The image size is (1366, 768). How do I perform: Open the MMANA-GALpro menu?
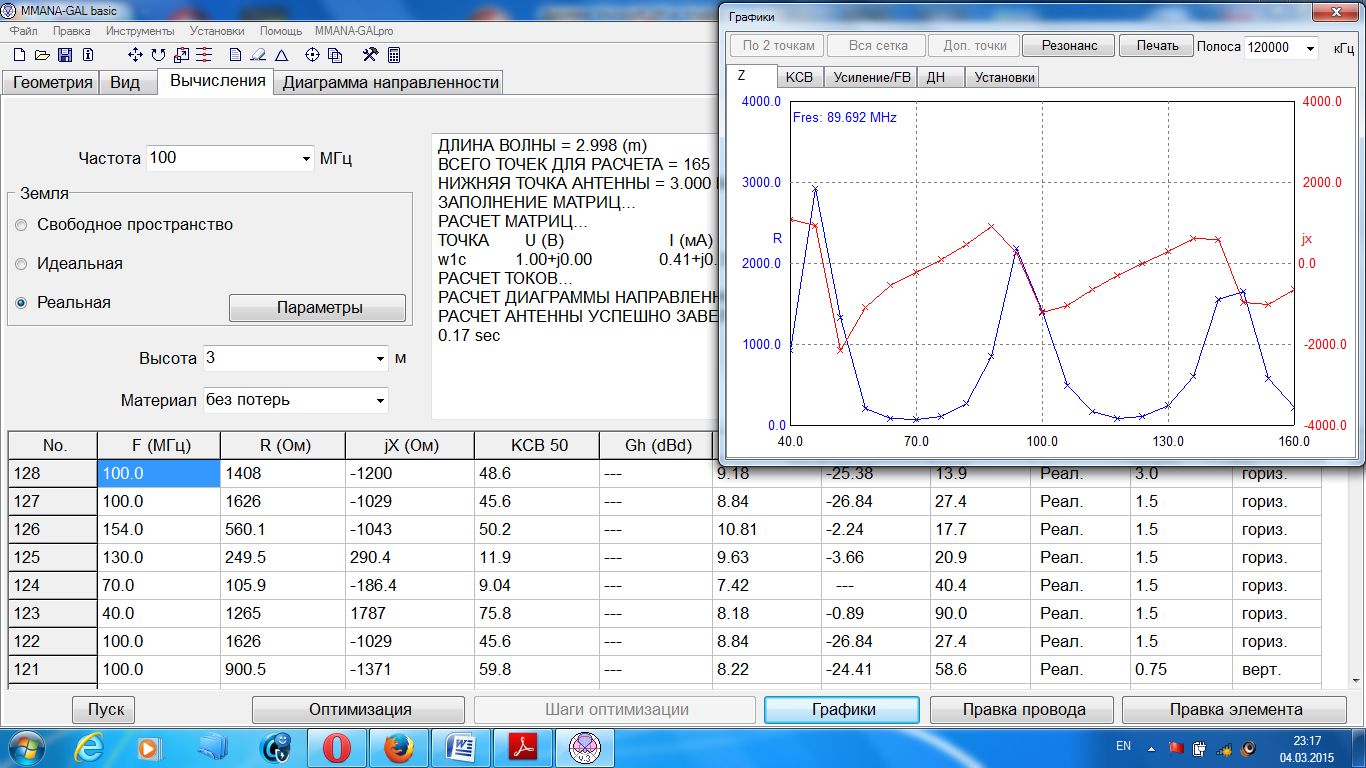[354, 31]
